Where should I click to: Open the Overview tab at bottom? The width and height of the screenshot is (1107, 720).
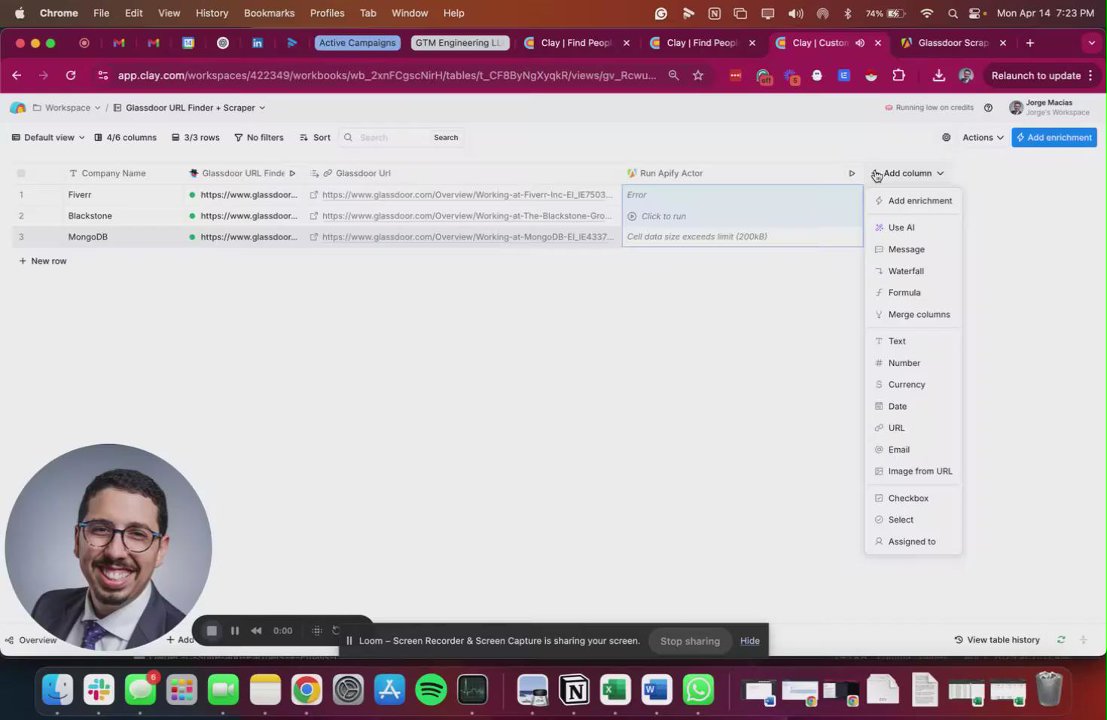pyautogui.click(x=31, y=640)
